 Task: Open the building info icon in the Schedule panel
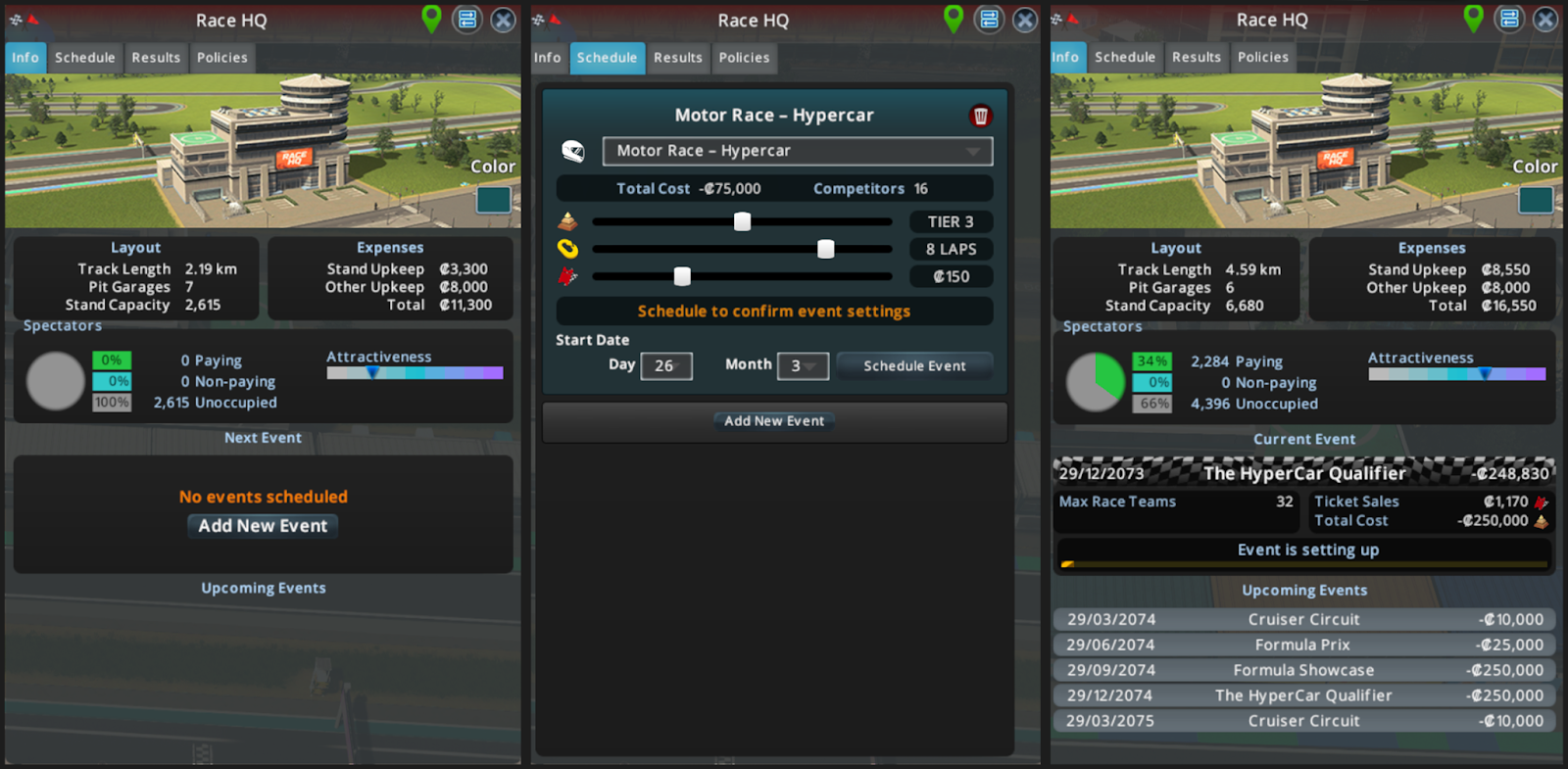pos(989,20)
